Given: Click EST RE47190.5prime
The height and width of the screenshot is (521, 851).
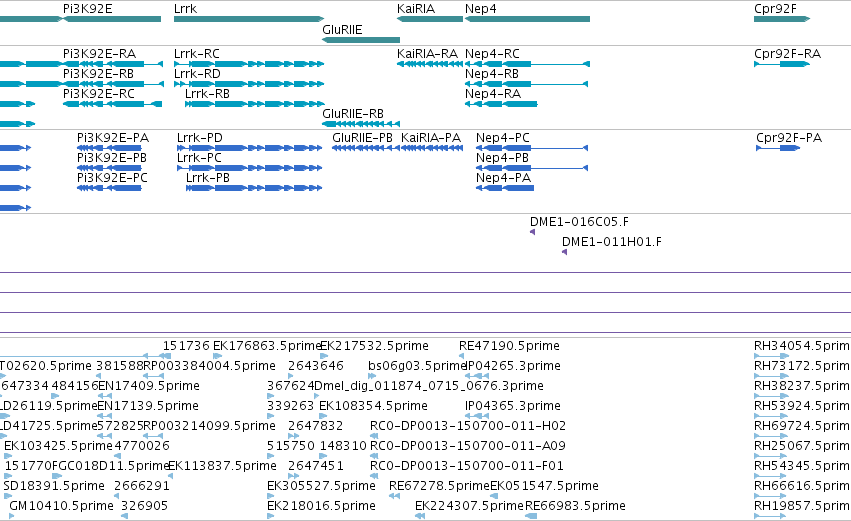Looking at the screenshot, I should 509,346.
